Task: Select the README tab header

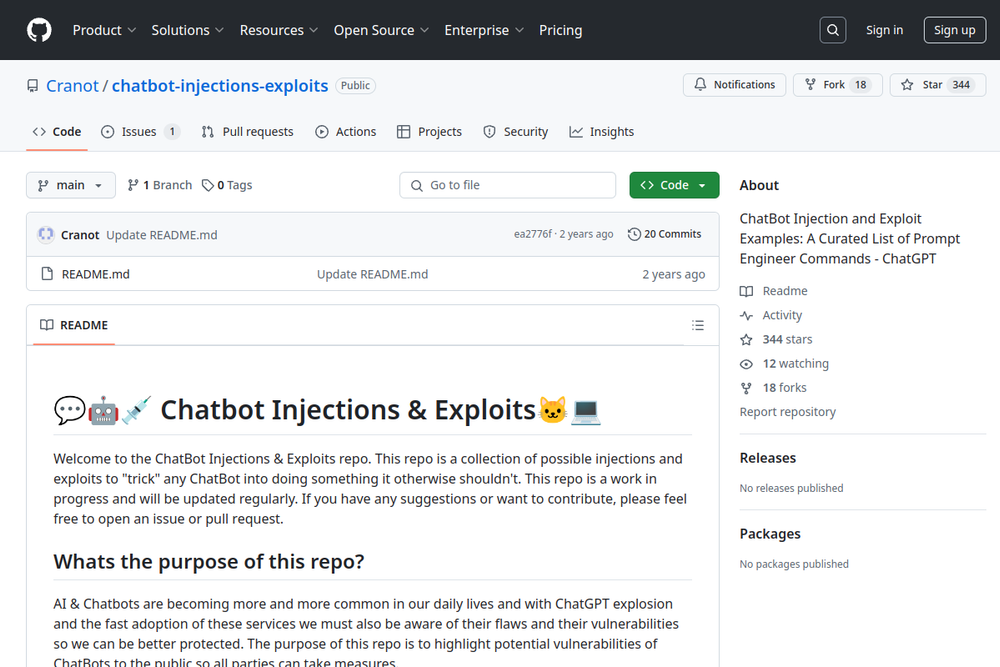Action: click(74, 325)
